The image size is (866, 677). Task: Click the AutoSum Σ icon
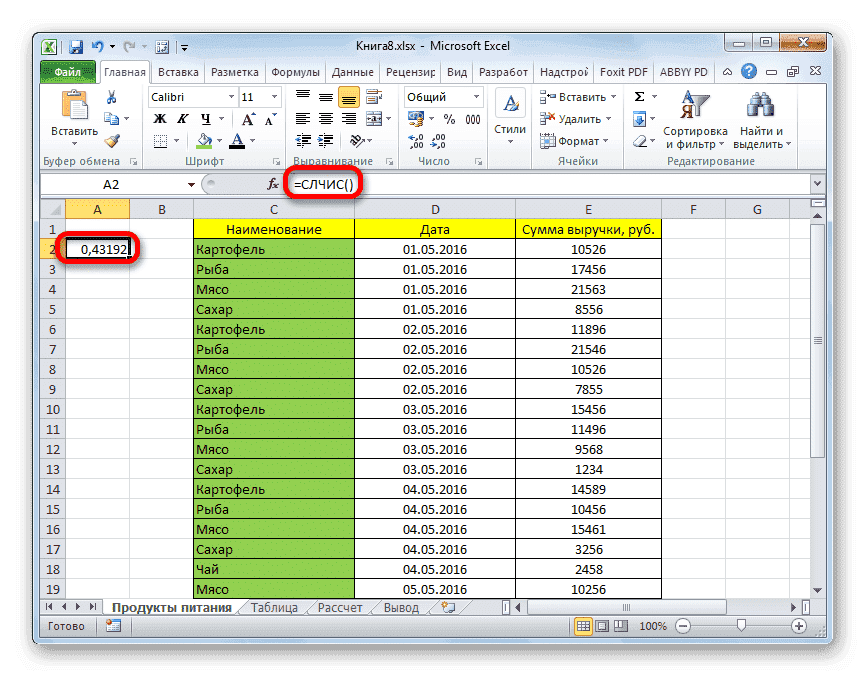tap(638, 96)
